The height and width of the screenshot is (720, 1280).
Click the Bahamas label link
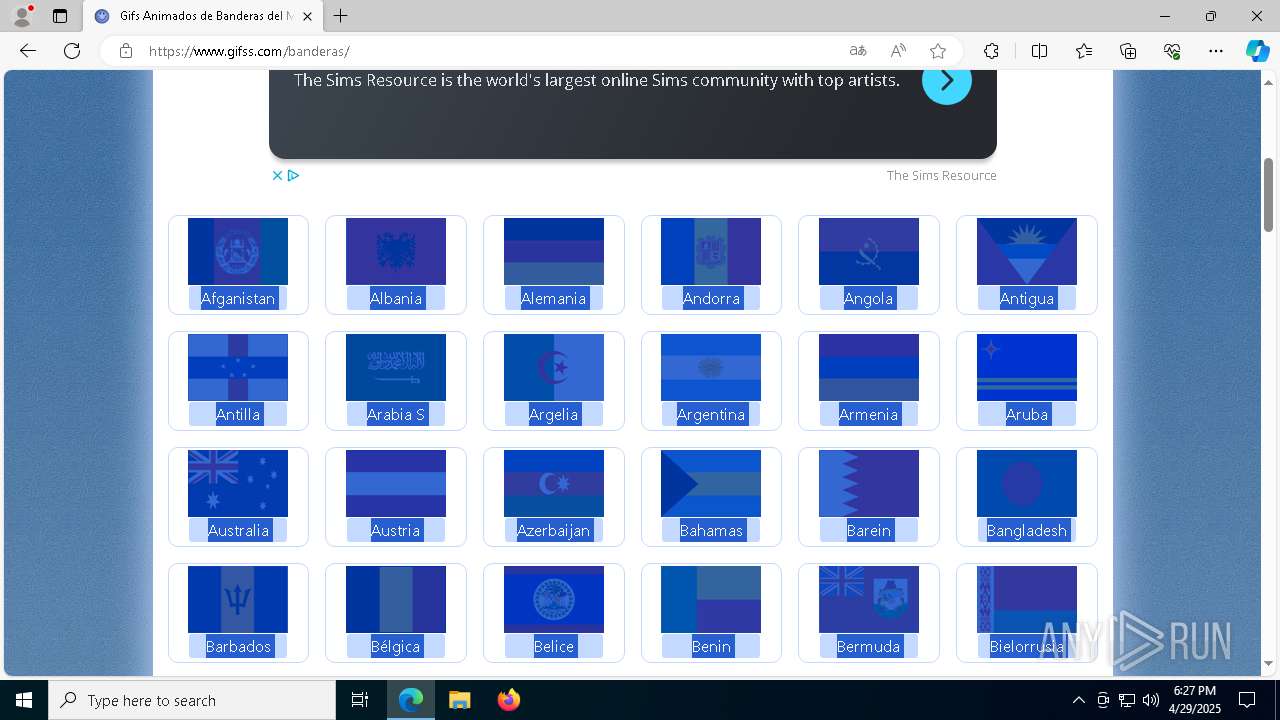[x=711, y=530]
